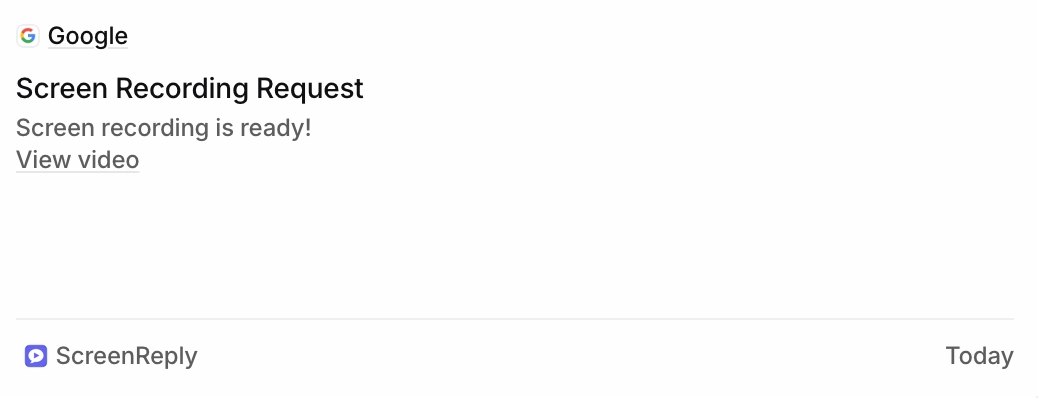Click the ScreenReply app icon

pyautogui.click(x=36, y=356)
